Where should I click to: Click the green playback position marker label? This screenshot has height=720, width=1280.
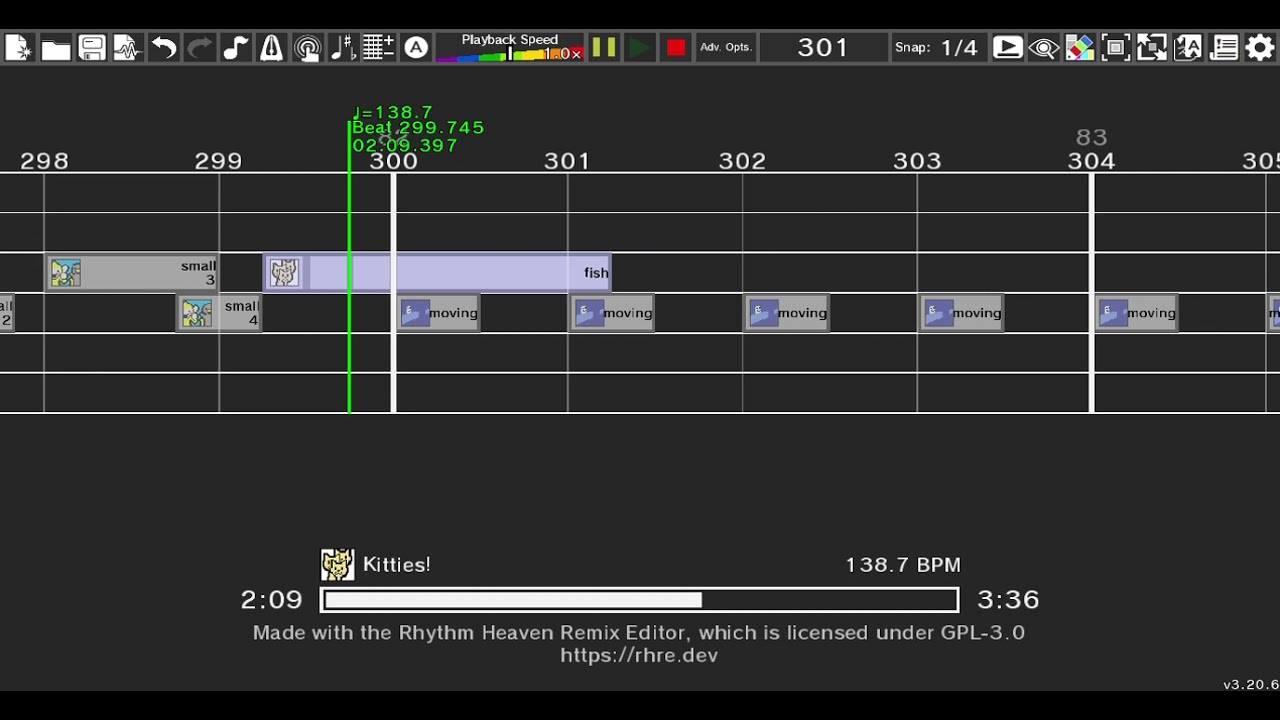point(418,129)
